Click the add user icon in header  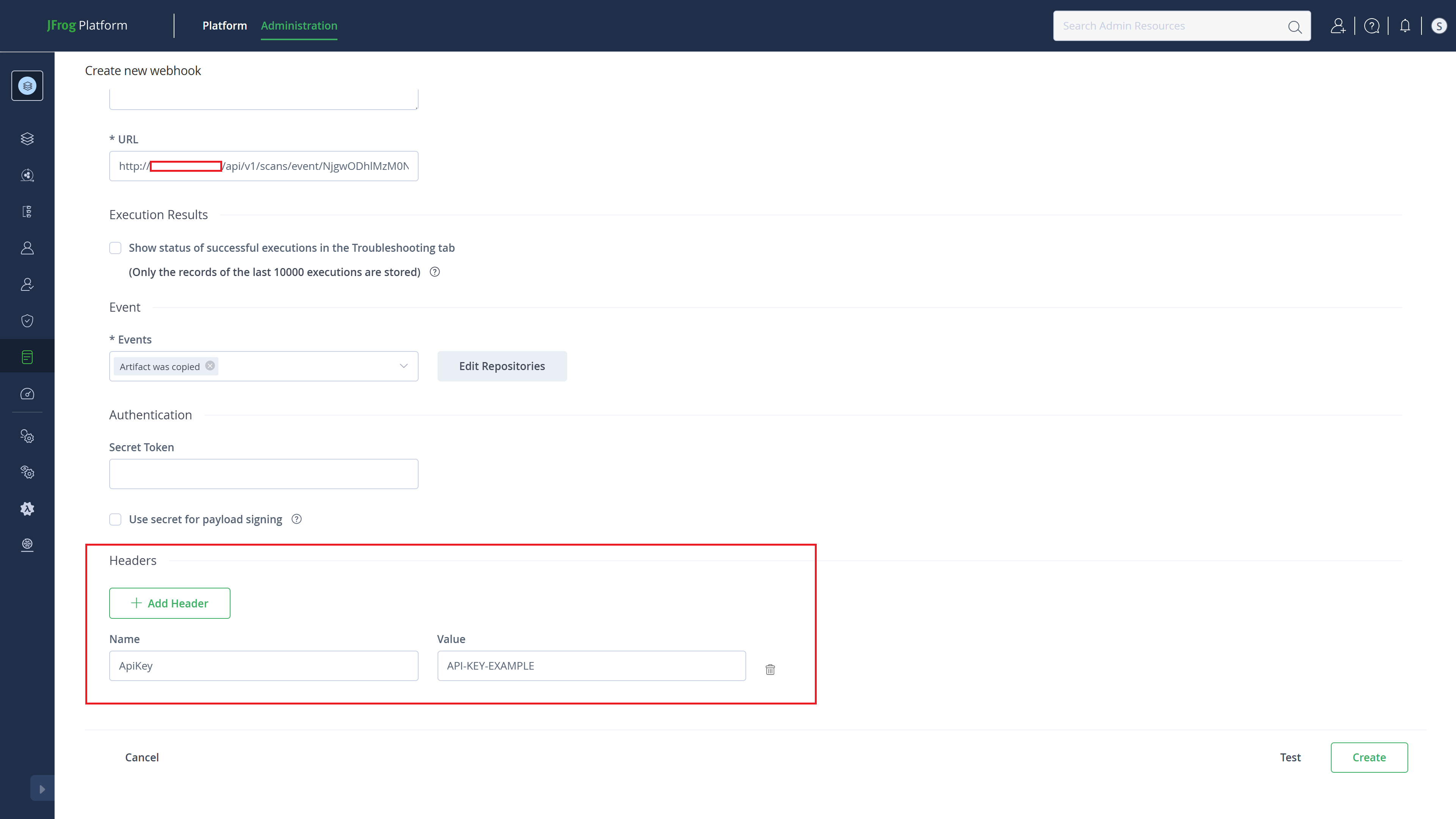[1338, 26]
